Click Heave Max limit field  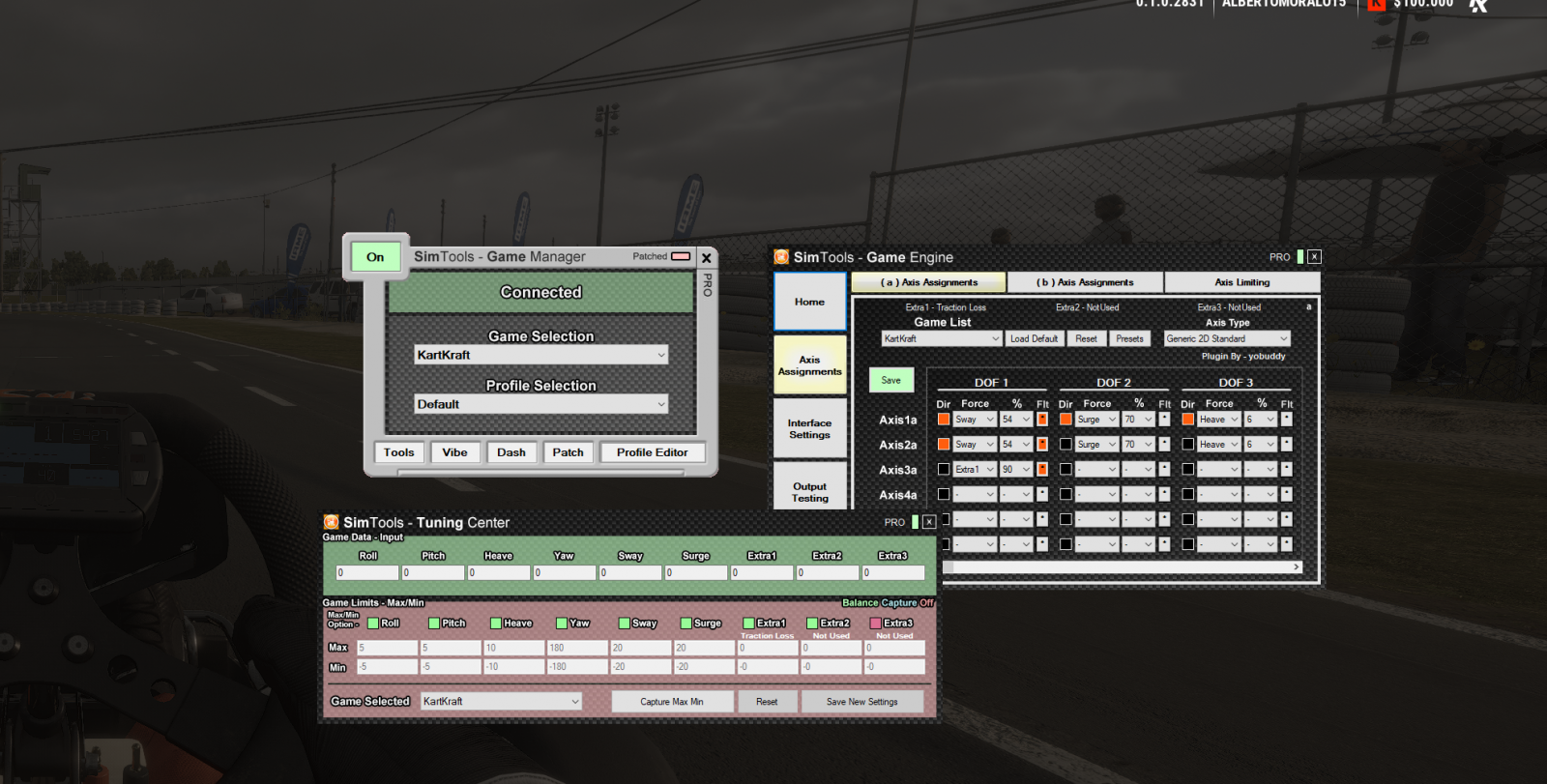pyautogui.click(x=513, y=648)
